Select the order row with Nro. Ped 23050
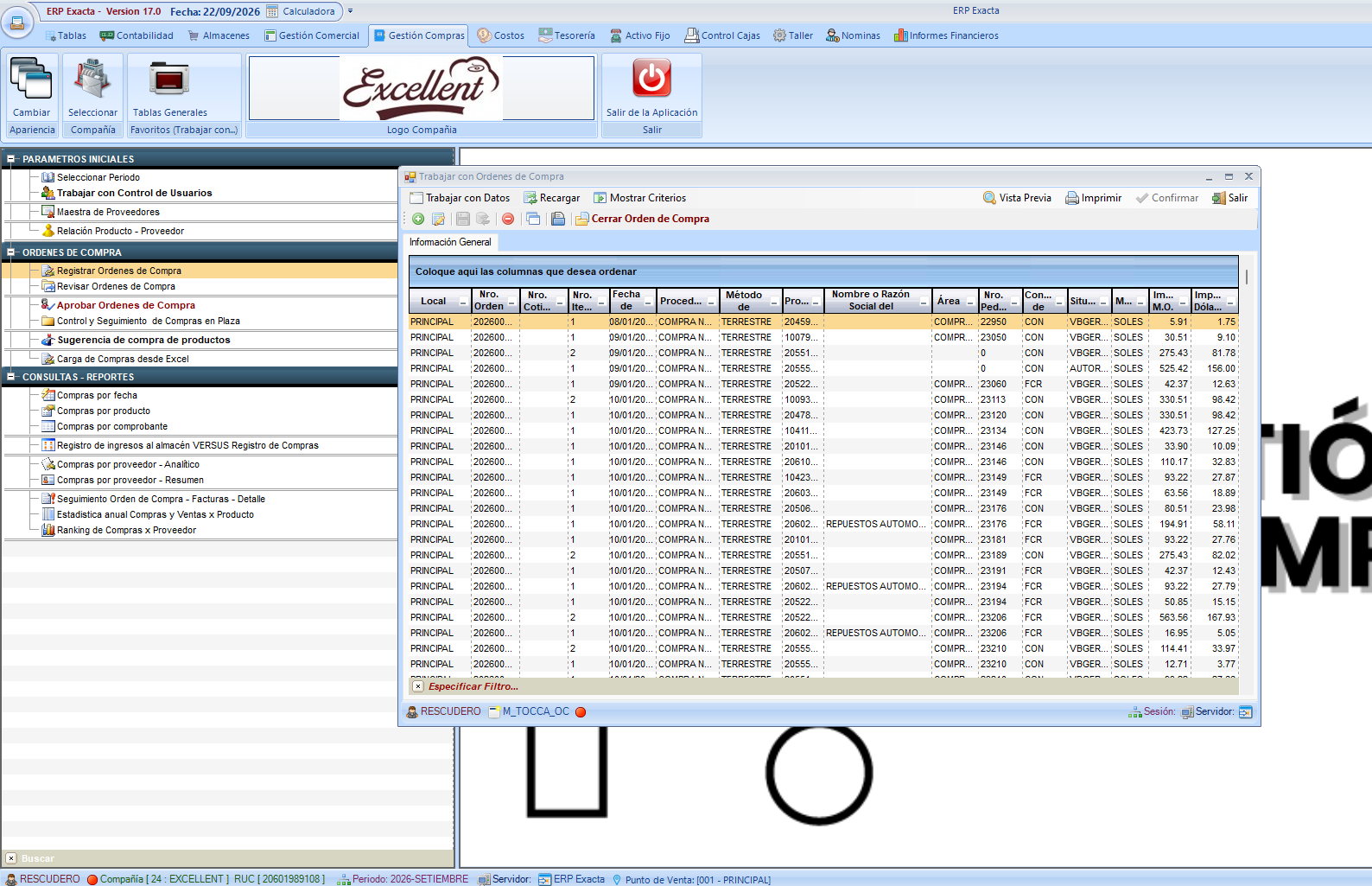 (x=823, y=337)
